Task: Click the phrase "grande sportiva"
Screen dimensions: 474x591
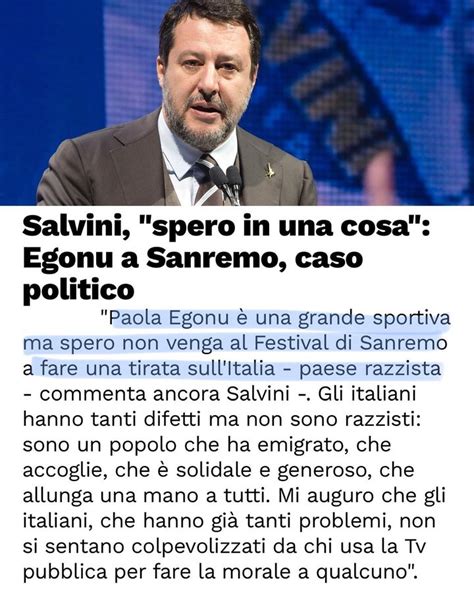Action: pos(374,319)
